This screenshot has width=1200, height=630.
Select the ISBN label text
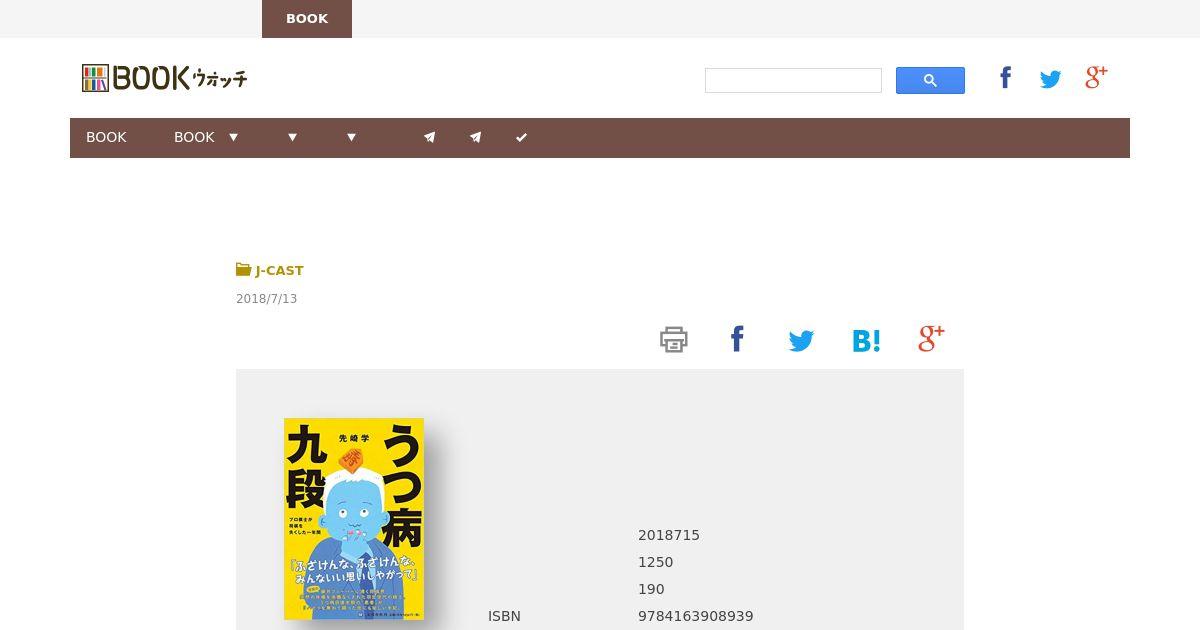click(504, 616)
